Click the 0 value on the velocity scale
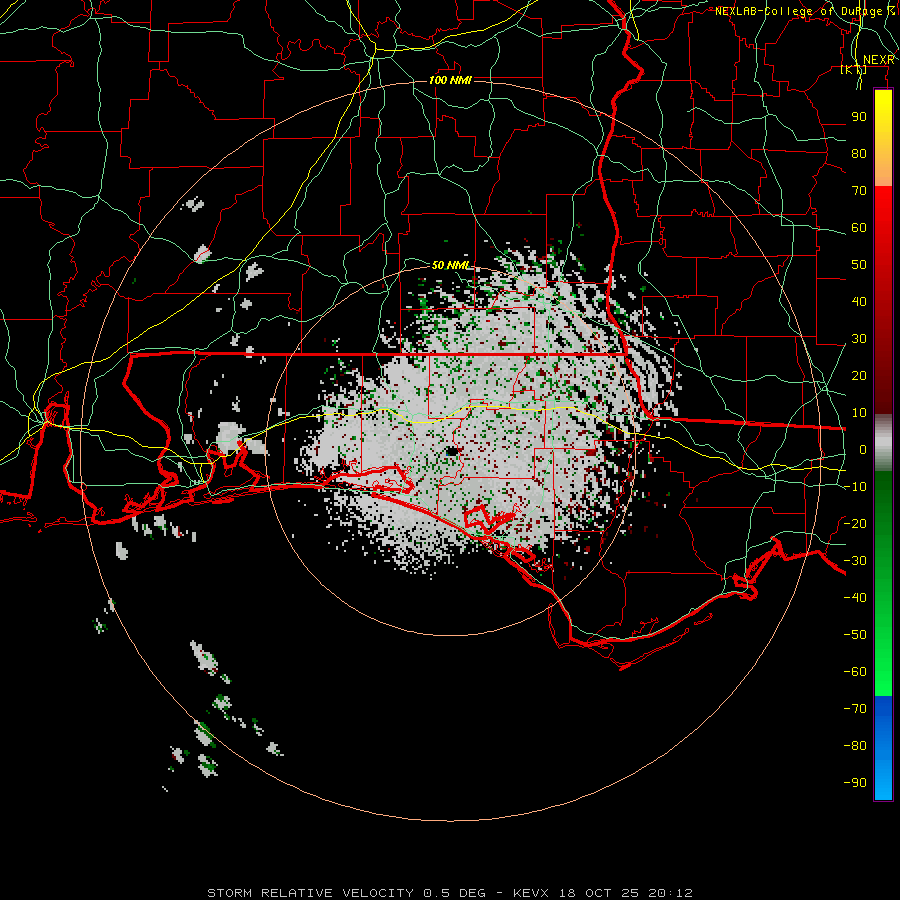900x900 pixels. point(863,449)
